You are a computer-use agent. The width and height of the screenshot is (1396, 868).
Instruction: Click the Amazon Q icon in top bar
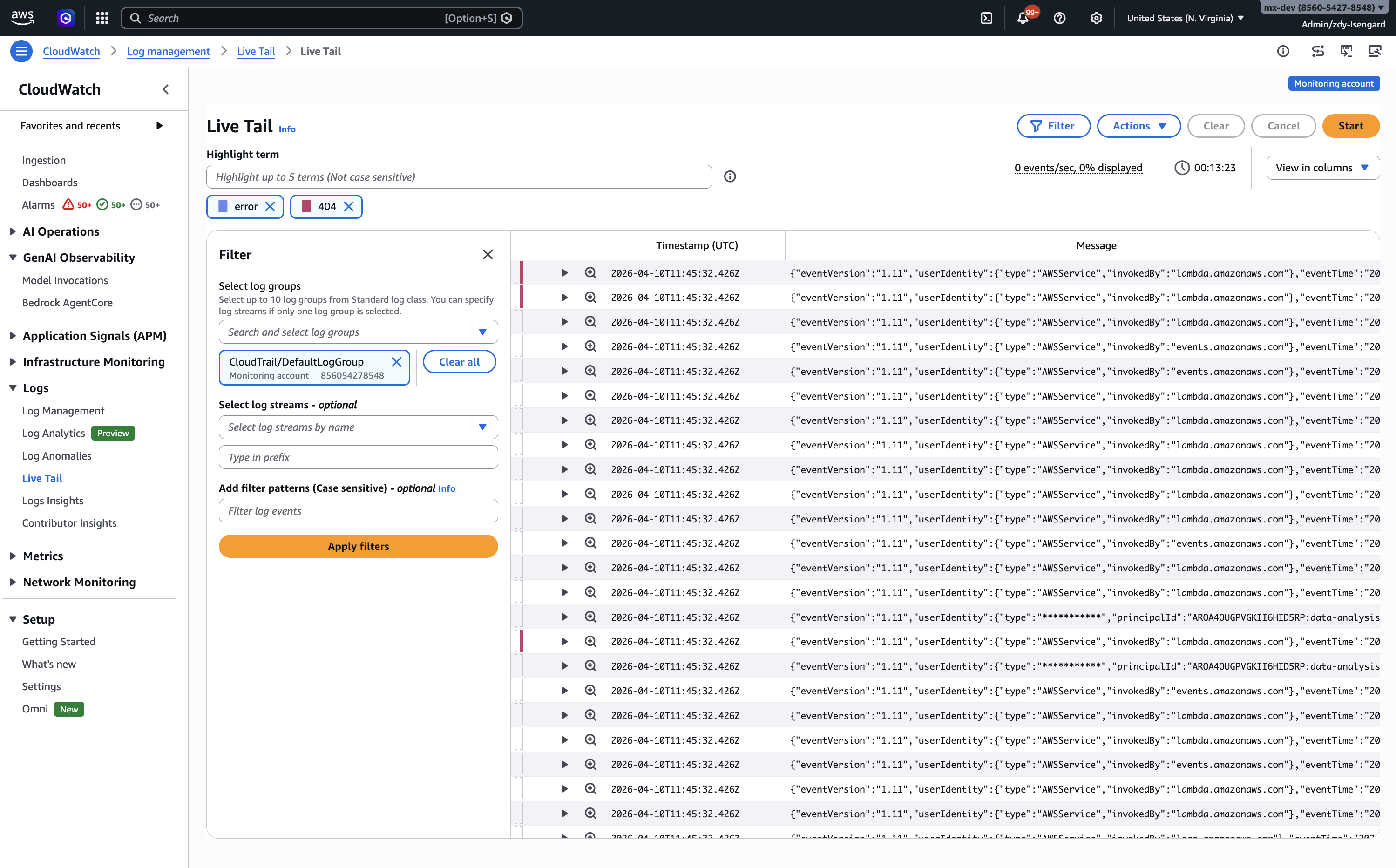(66, 18)
